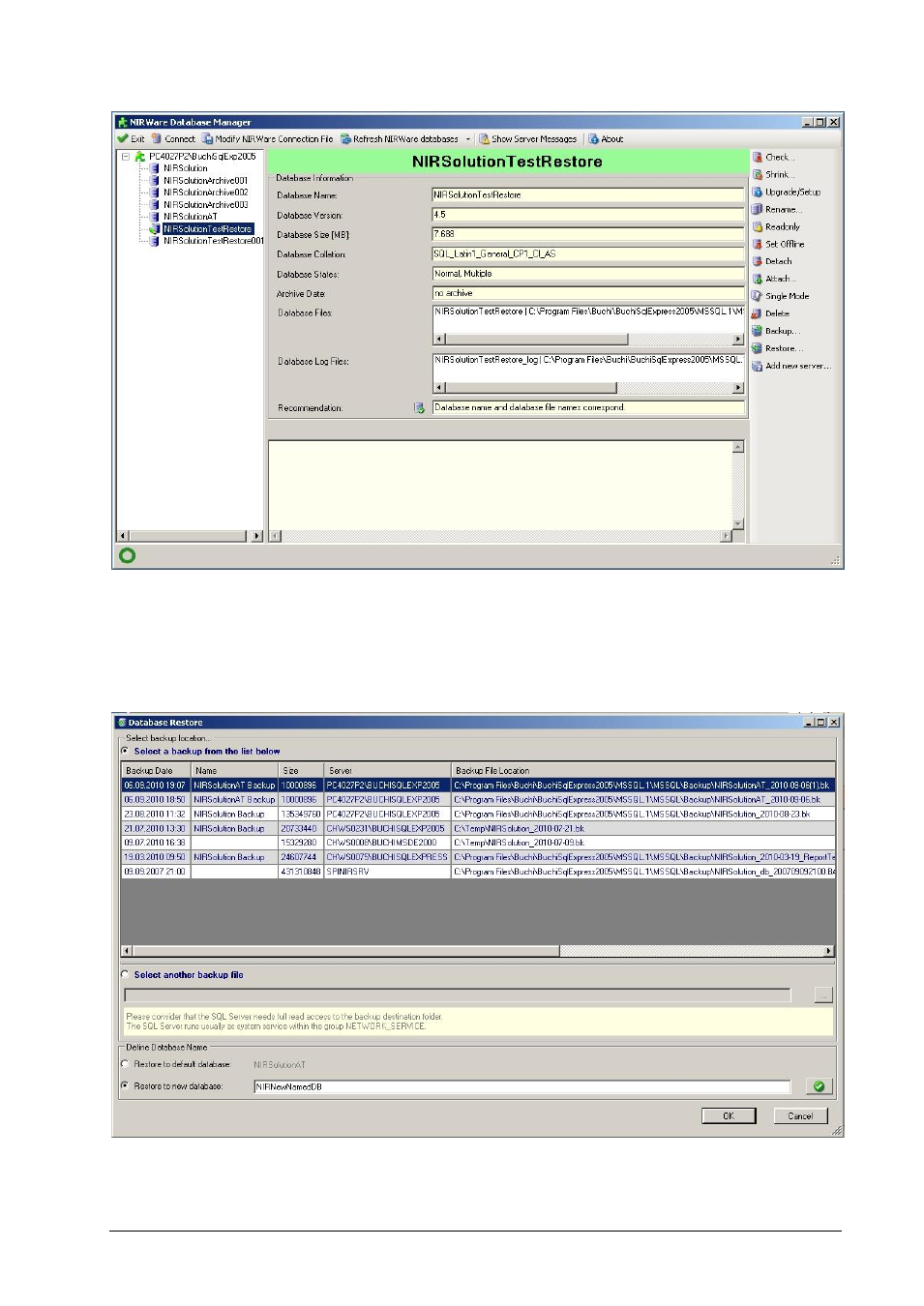Viewport: 924px width, 1306px height.
Task: Click Cancel in the Database Restore dialog
Action: point(800,1116)
